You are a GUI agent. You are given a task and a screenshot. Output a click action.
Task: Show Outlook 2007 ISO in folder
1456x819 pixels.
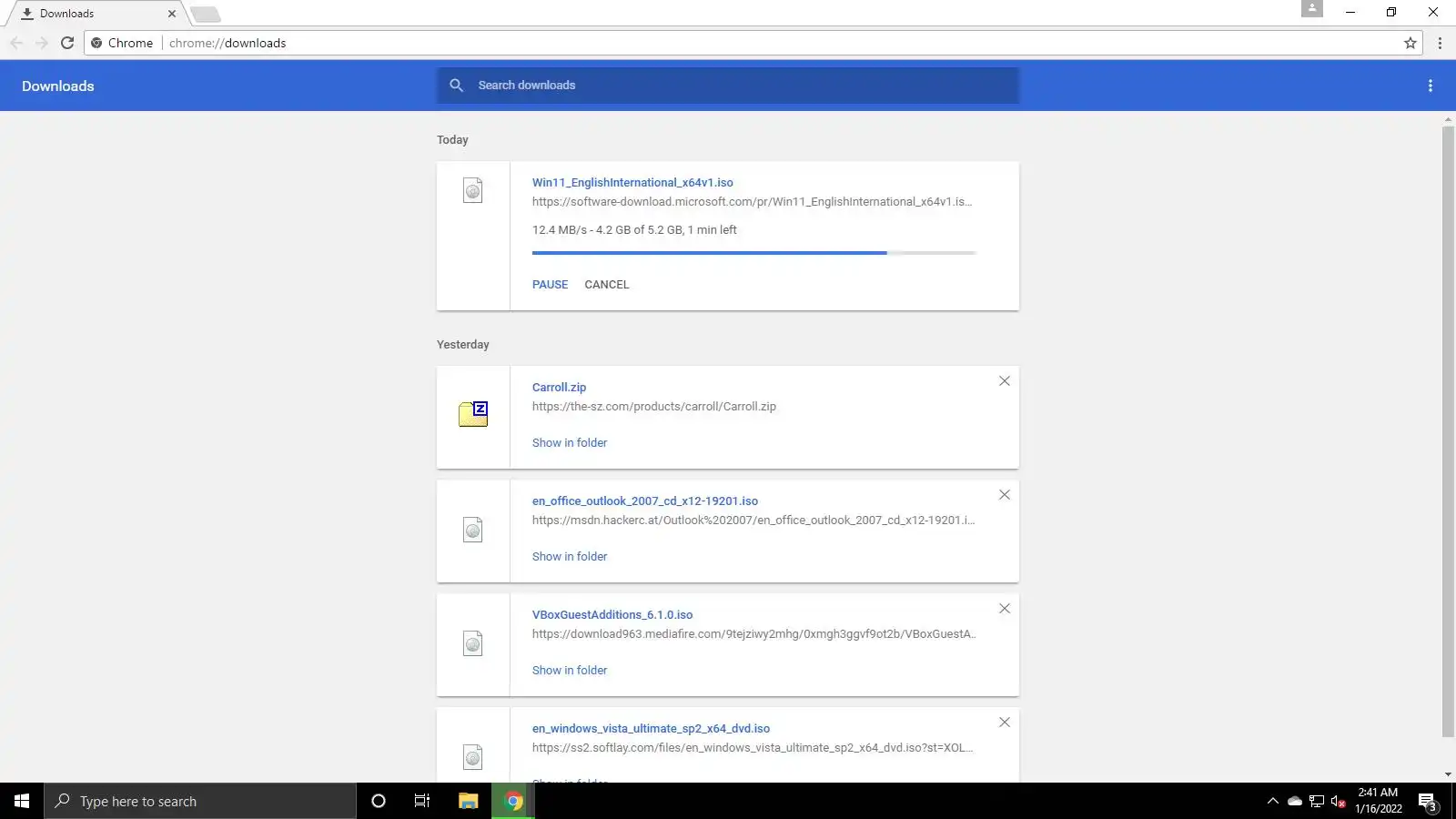tap(570, 557)
